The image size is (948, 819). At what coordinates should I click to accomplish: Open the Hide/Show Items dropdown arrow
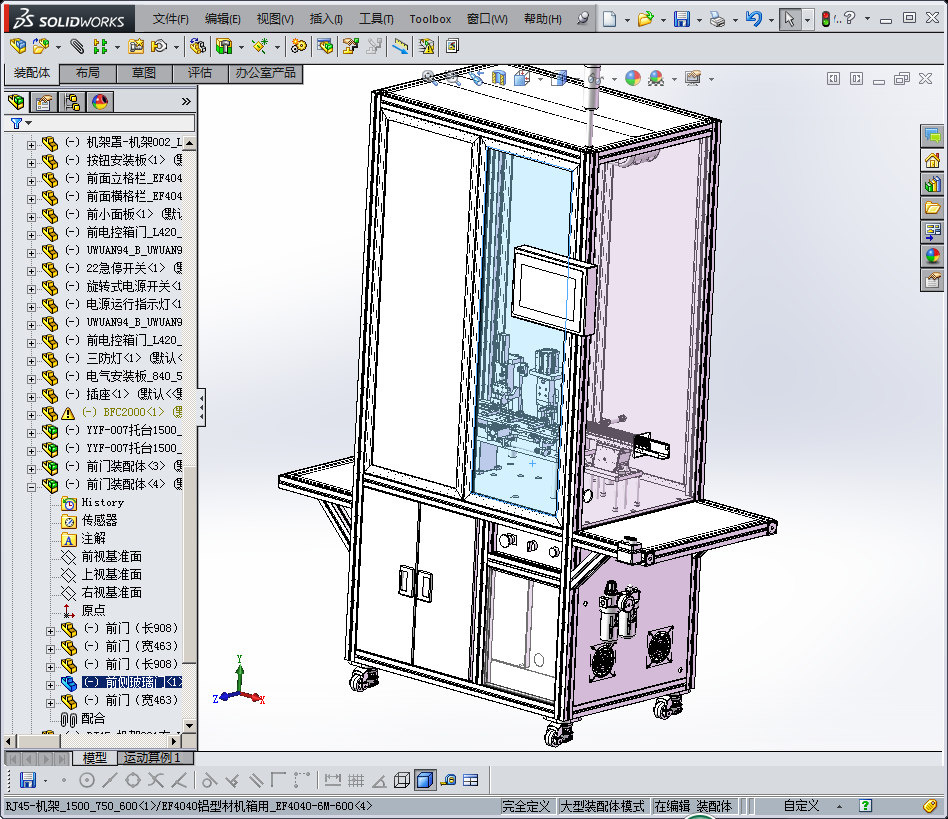(x=614, y=79)
